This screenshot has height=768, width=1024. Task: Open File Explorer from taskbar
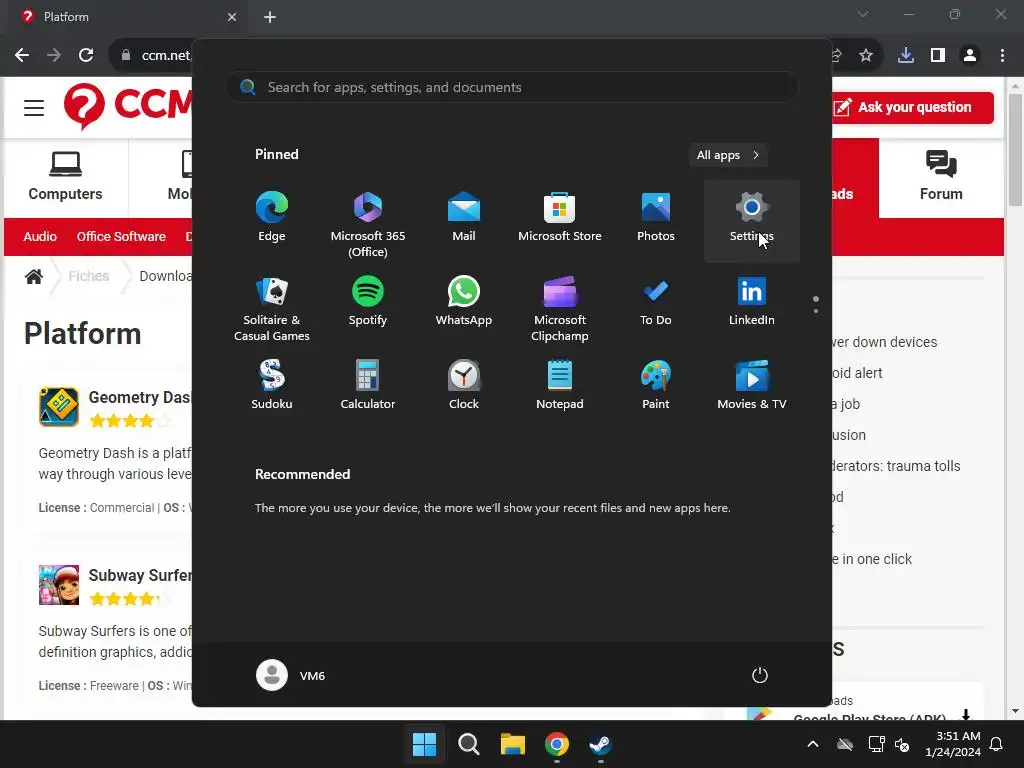(x=513, y=744)
